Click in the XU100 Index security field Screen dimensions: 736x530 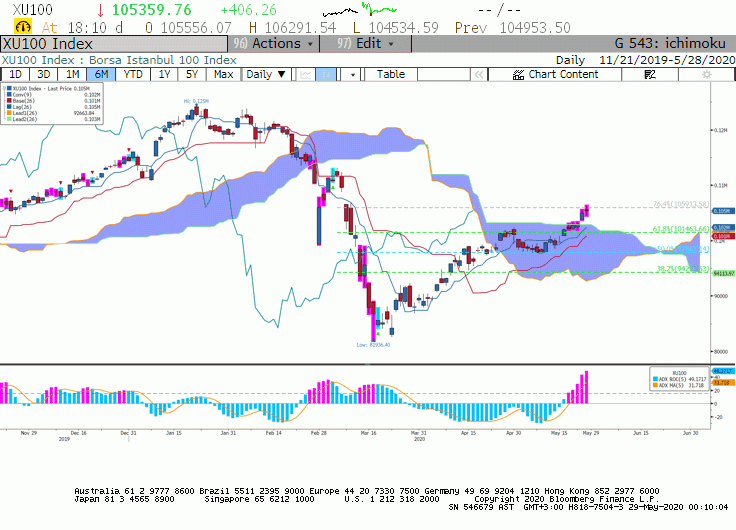pos(114,44)
